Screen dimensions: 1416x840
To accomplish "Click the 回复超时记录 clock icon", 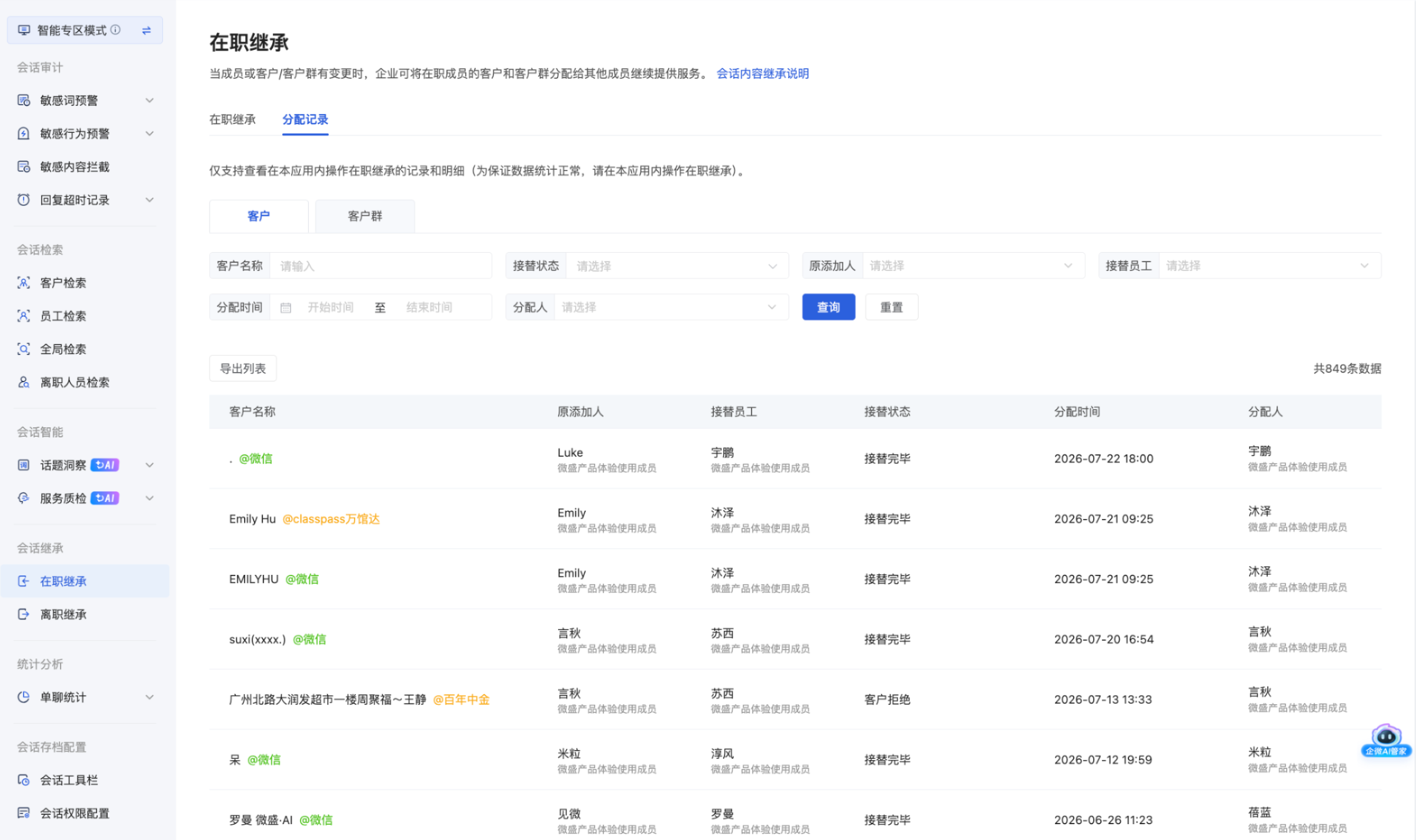I will click(24, 200).
